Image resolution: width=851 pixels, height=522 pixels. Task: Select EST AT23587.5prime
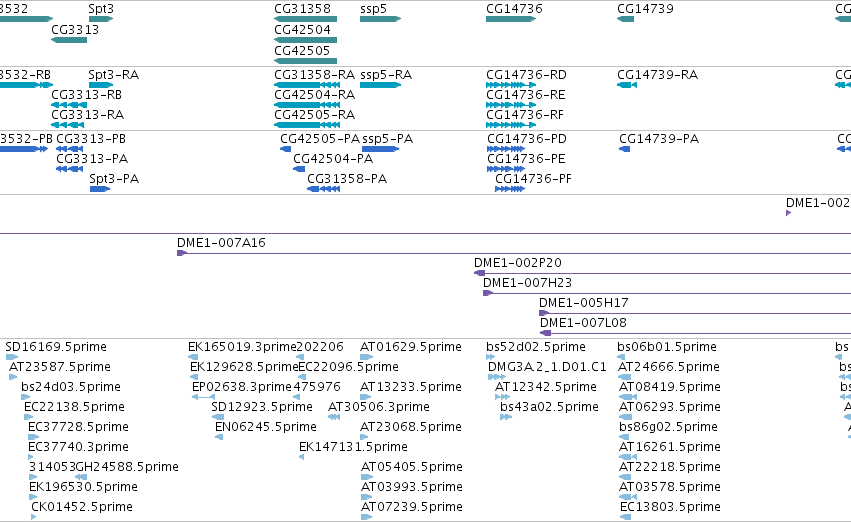click(13, 377)
